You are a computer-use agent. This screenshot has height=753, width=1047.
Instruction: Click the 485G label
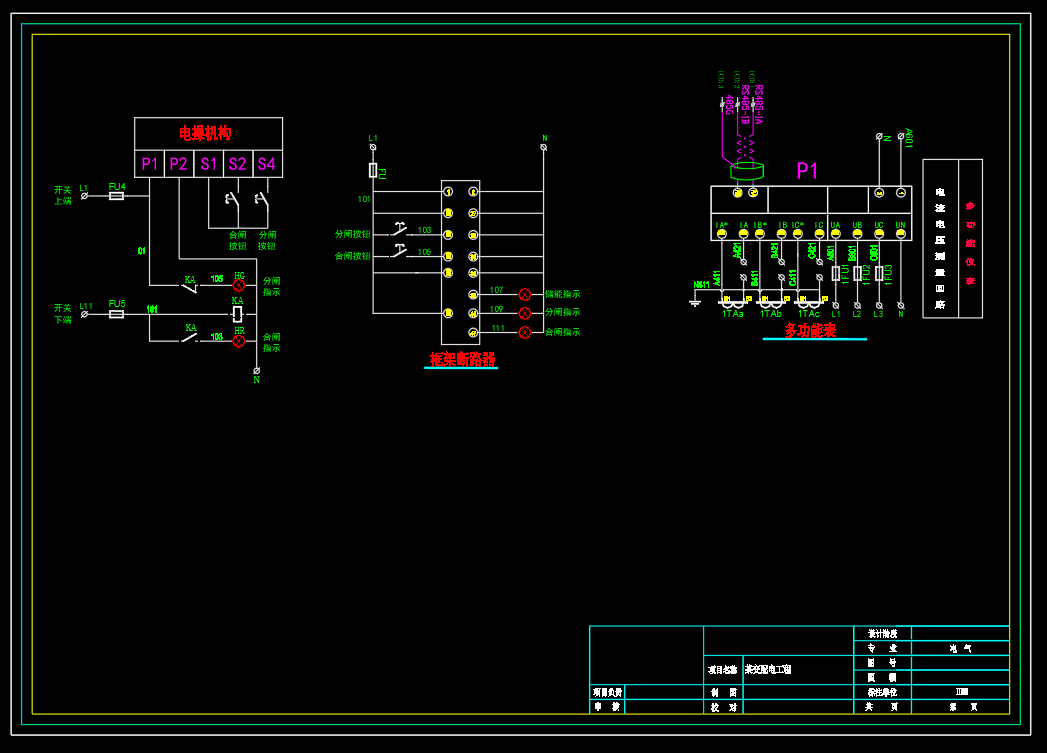729,105
